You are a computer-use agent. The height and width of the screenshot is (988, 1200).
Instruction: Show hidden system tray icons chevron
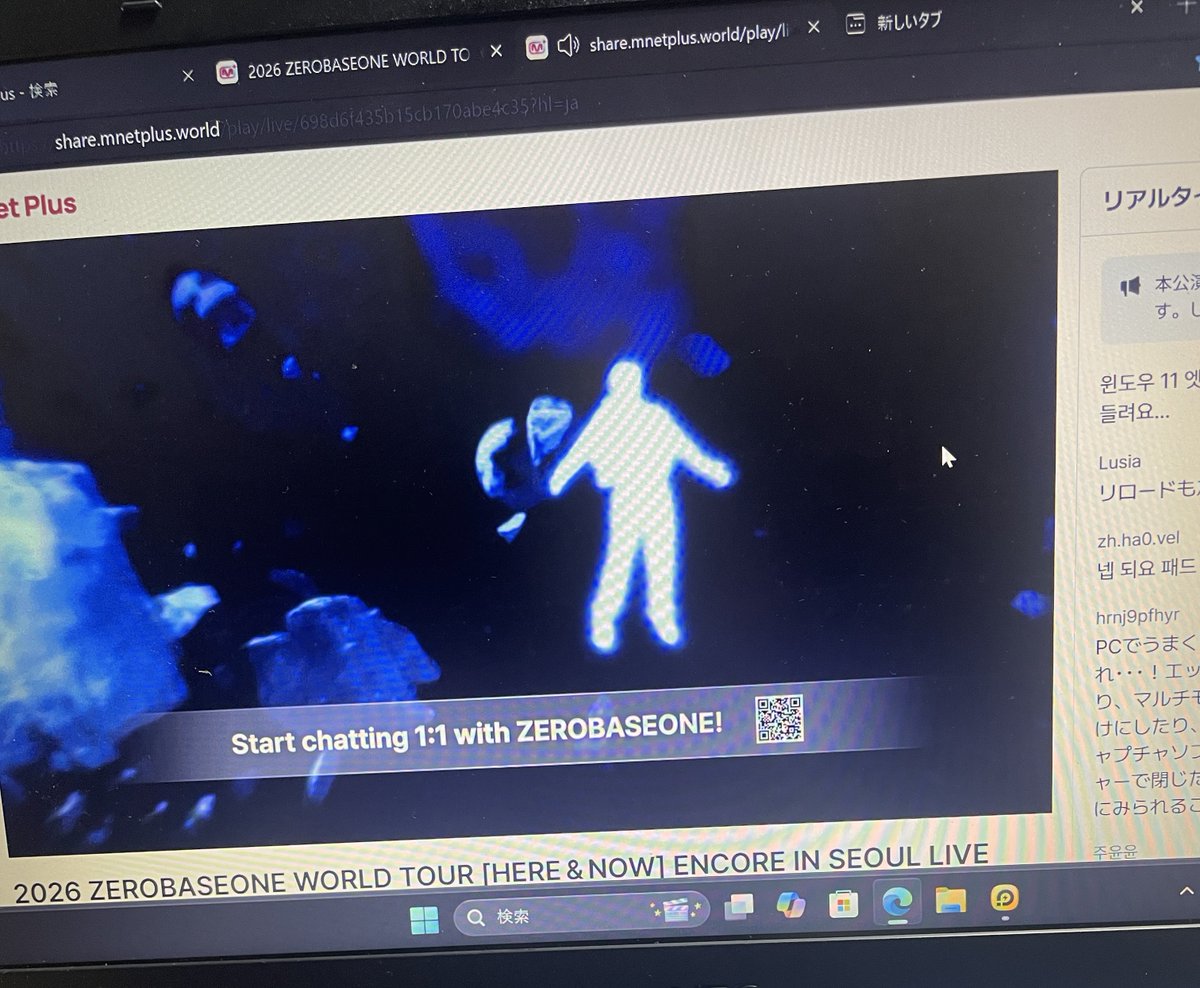pyautogui.click(x=1187, y=891)
